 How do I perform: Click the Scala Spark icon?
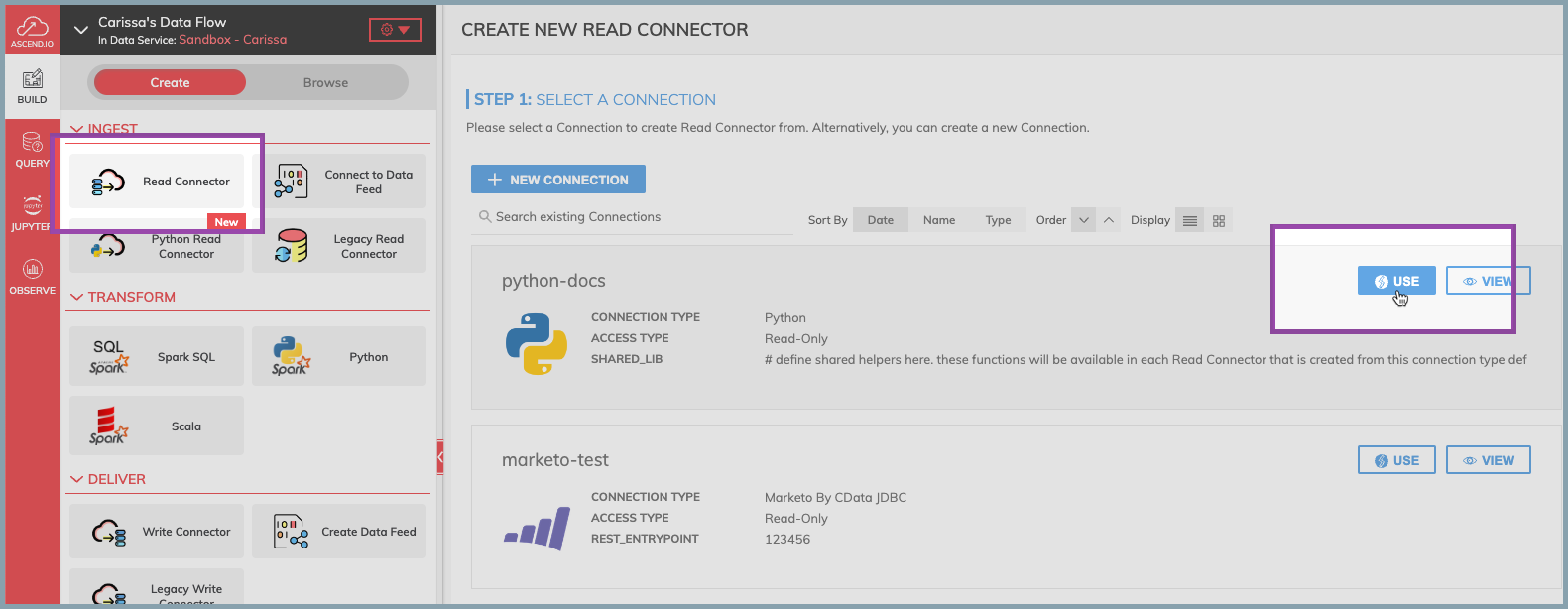click(x=108, y=426)
